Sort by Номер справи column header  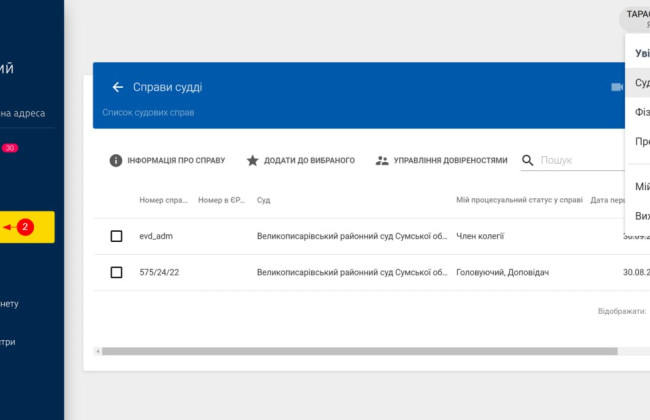pyautogui.click(x=164, y=201)
